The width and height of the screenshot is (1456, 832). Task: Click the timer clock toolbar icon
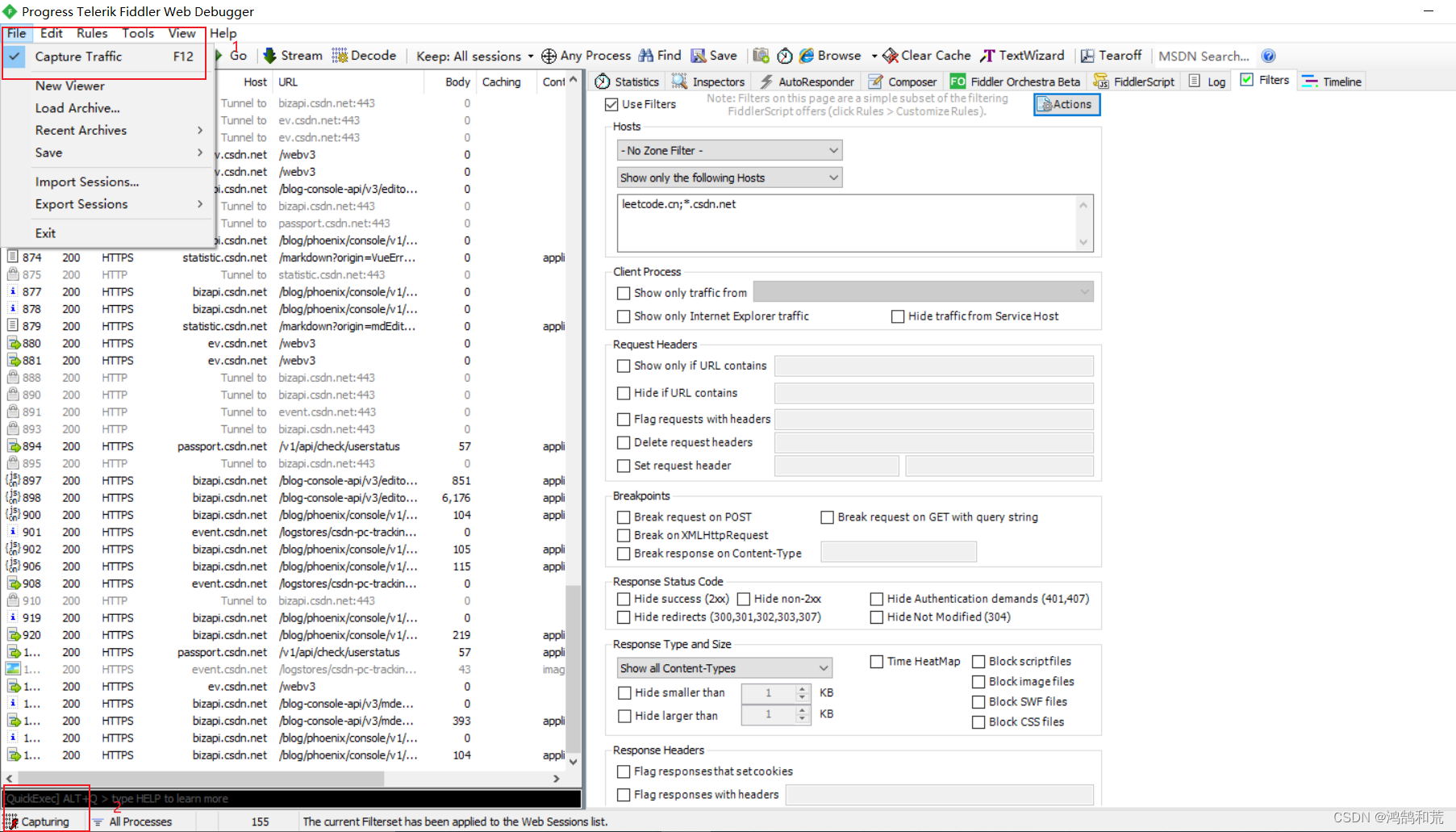[785, 56]
